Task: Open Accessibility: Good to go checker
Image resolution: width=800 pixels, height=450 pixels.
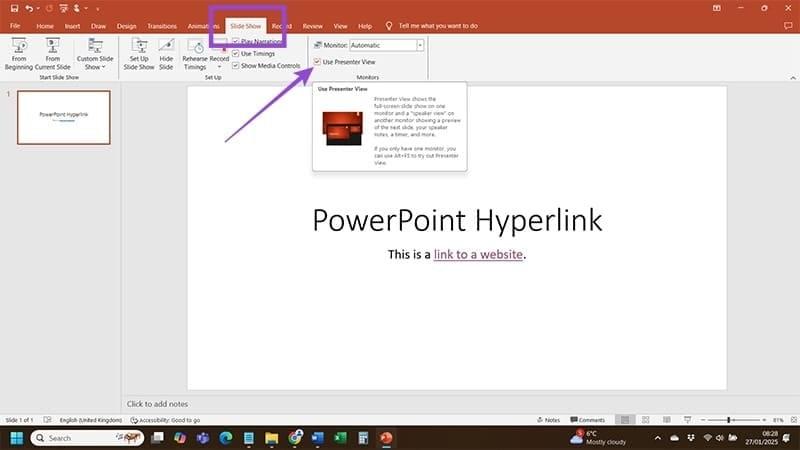Action: pyautogui.click(x=165, y=420)
